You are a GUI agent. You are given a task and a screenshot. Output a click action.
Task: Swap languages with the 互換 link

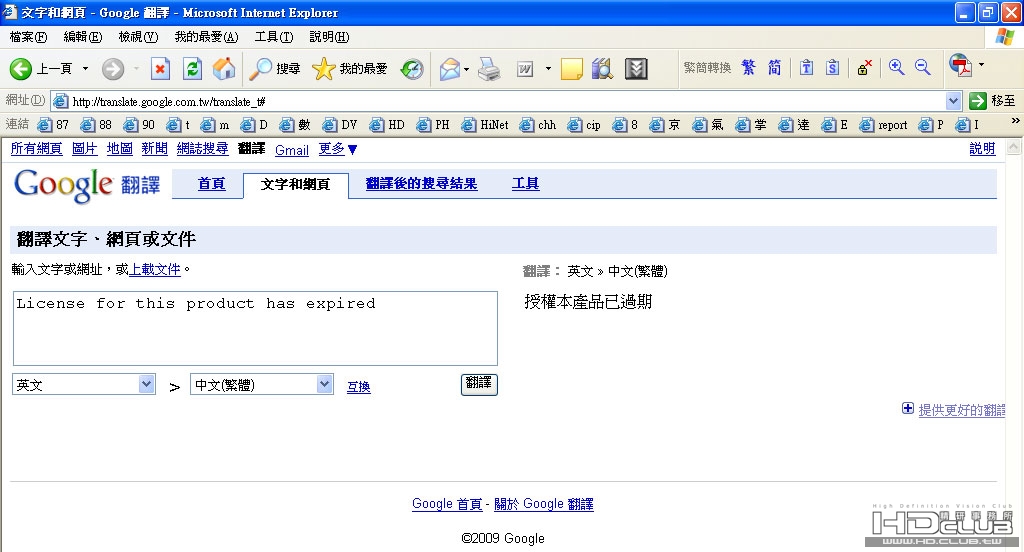click(x=359, y=387)
